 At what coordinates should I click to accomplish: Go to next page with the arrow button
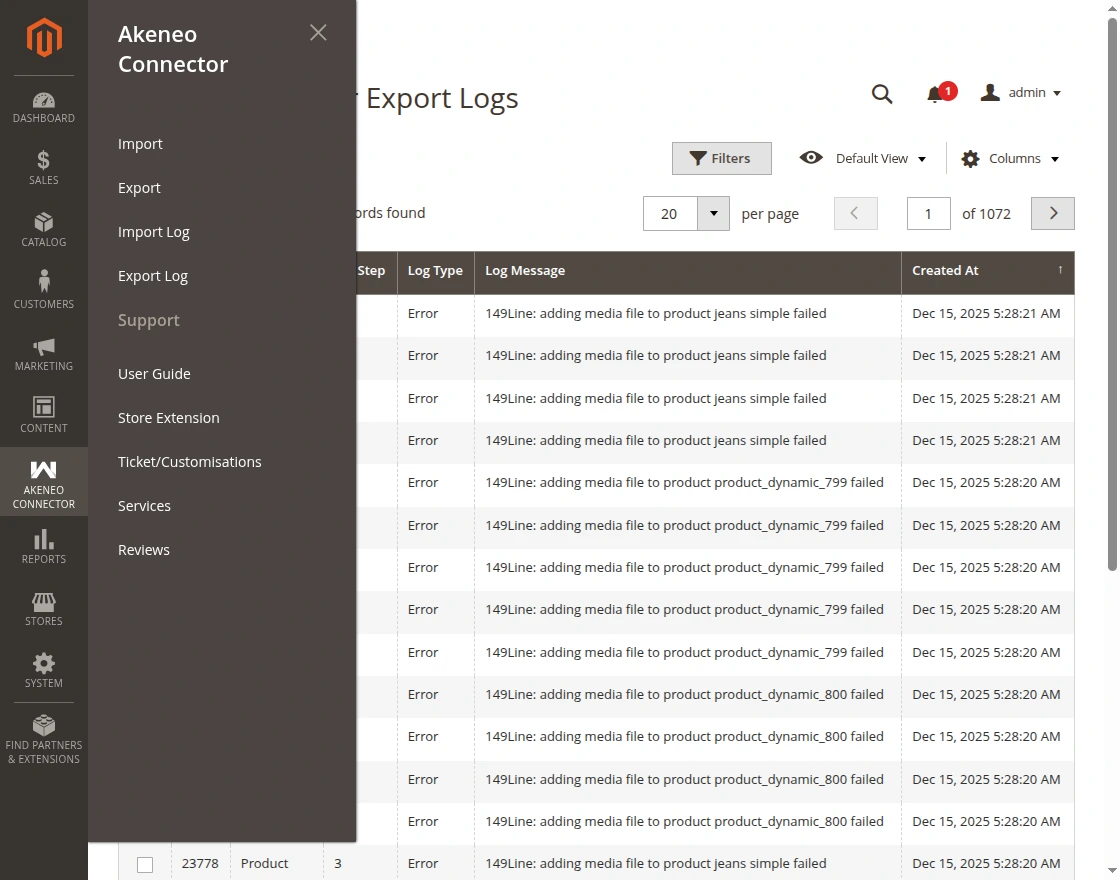pos(1052,213)
